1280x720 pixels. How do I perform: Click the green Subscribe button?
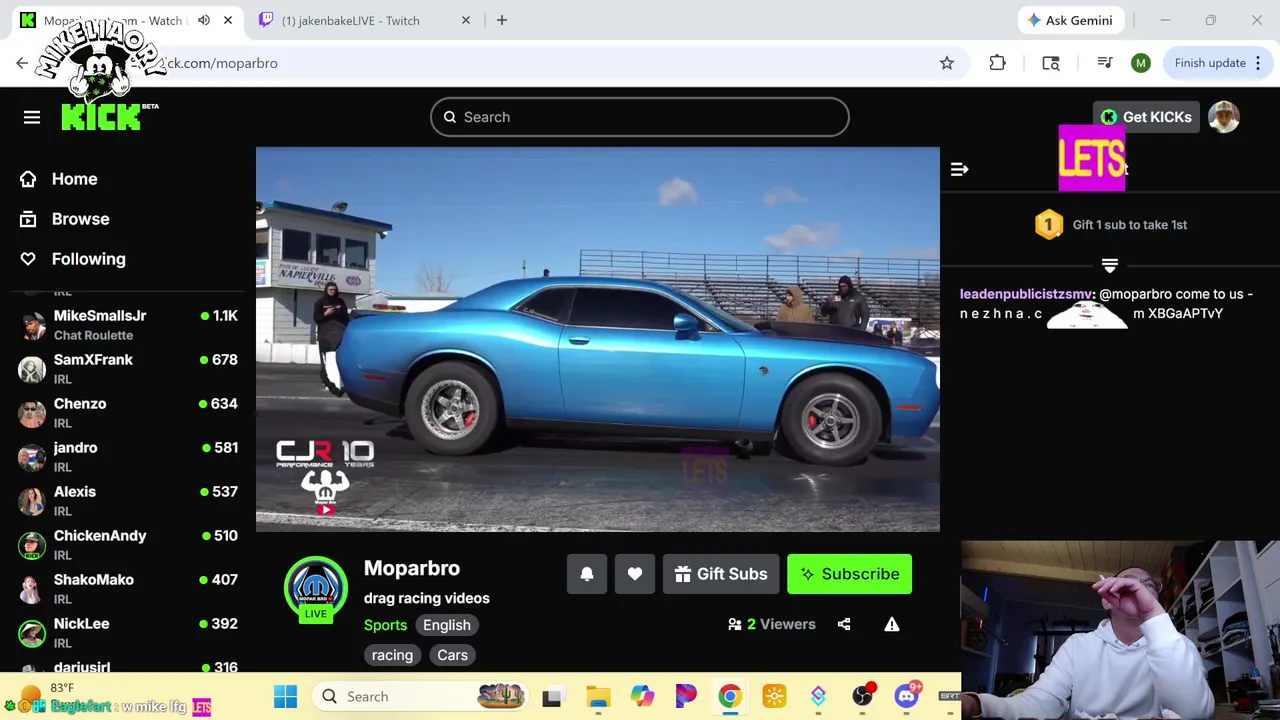849,574
